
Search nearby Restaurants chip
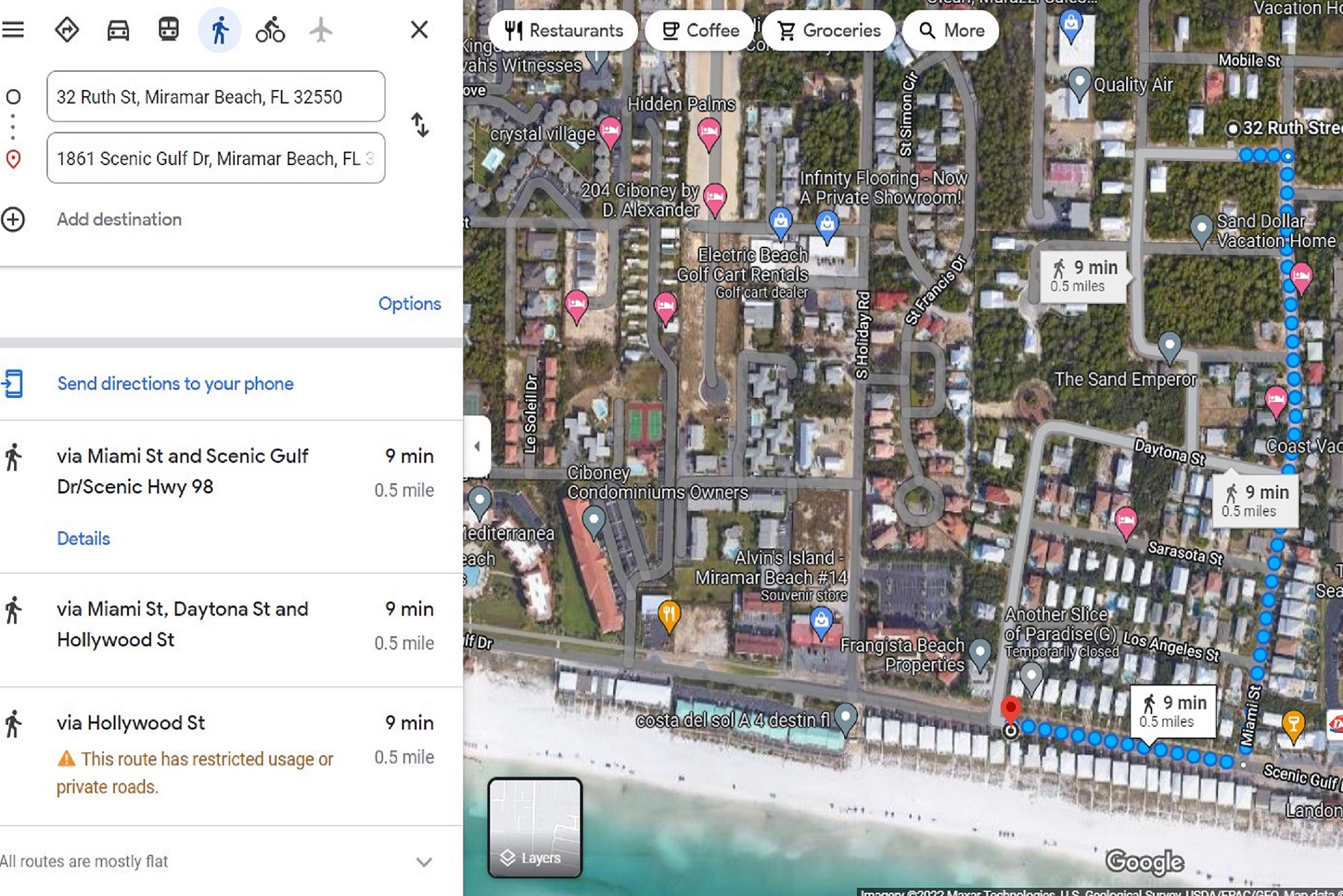point(563,31)
